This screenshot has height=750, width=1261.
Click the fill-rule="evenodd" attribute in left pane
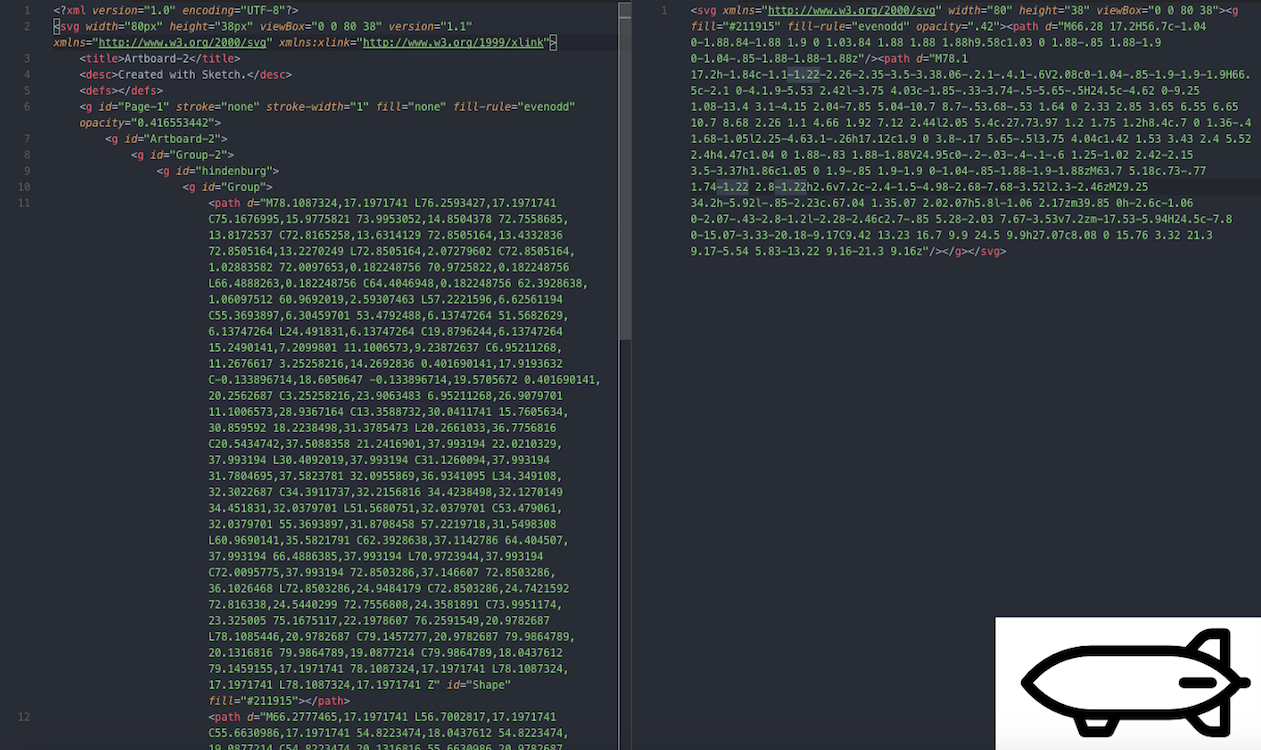click(513, 105)
